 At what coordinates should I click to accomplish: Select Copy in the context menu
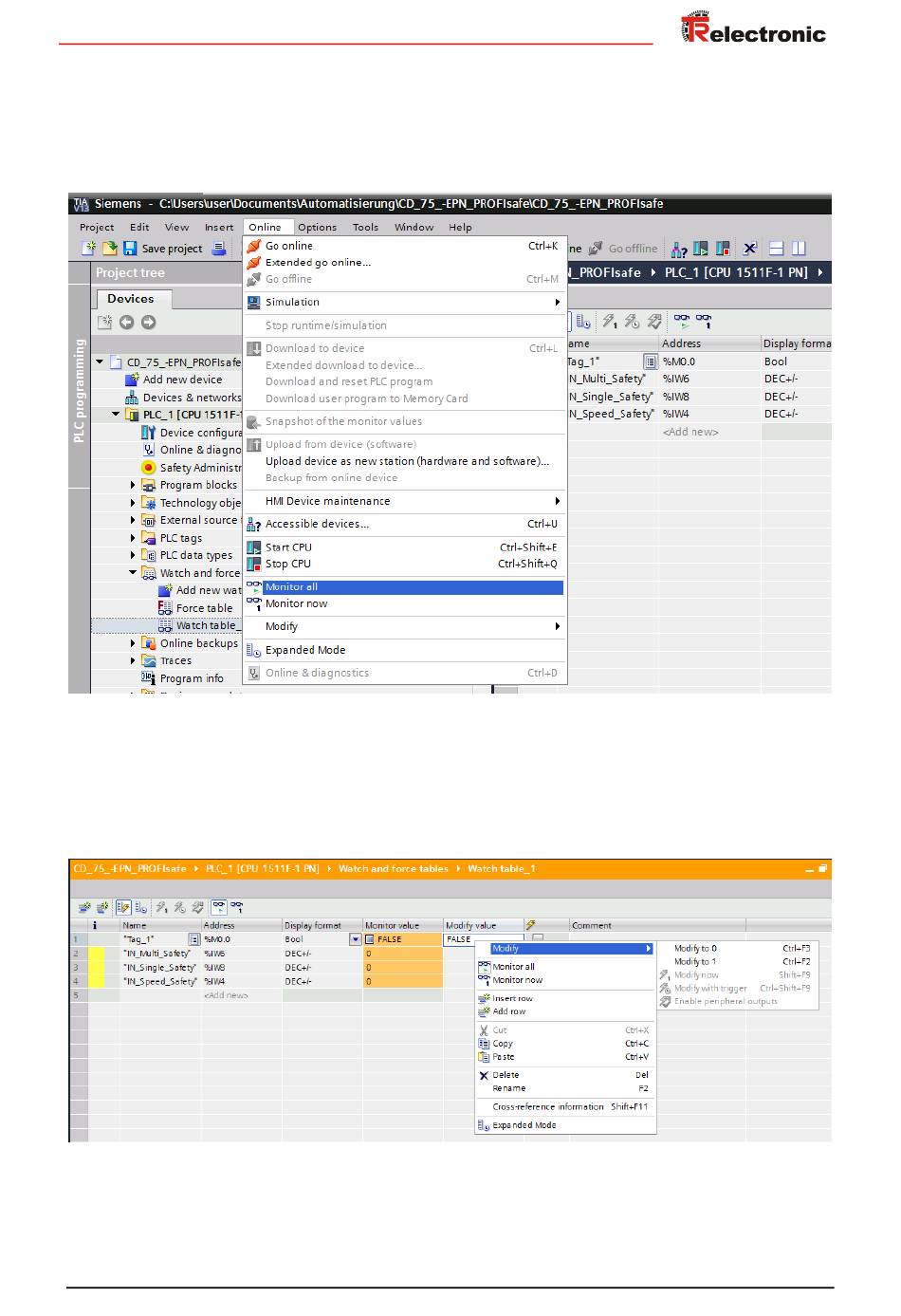pyautogui.click(x=565, y=1044)
